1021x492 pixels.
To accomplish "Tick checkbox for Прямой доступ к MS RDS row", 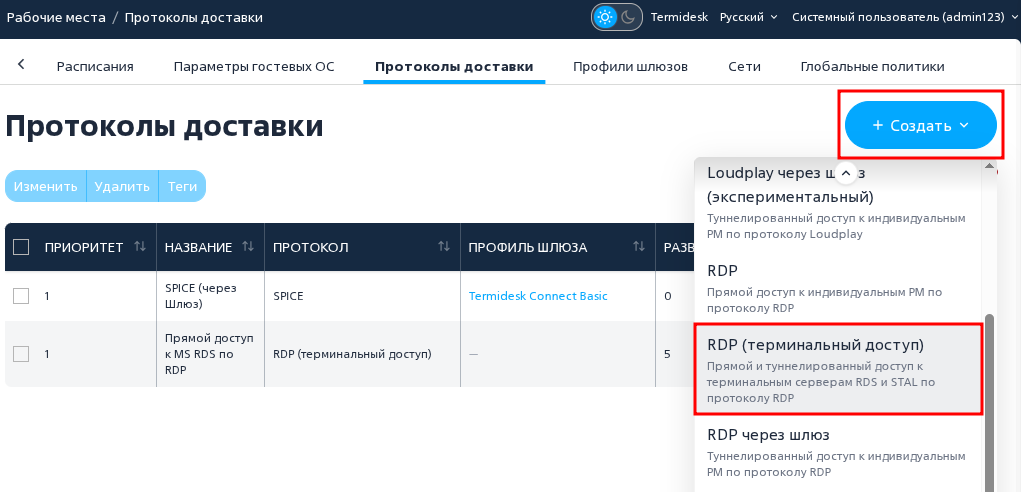I will 21,354.
